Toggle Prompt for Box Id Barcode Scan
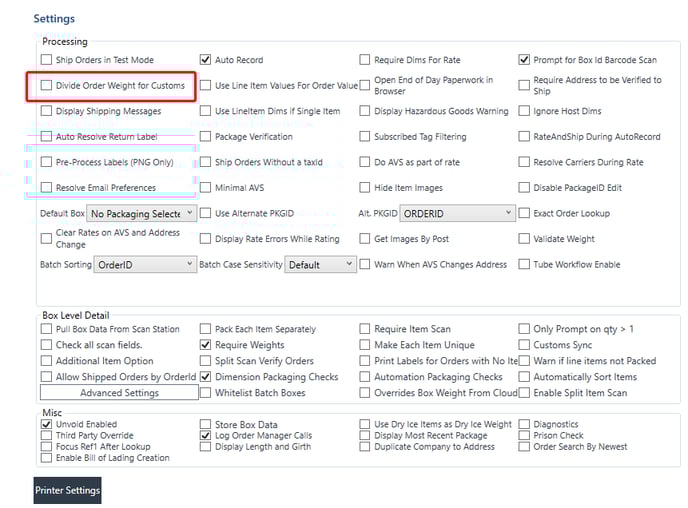Screen dimensions: 688x508 pyautogui.click(x=525, y=60)
